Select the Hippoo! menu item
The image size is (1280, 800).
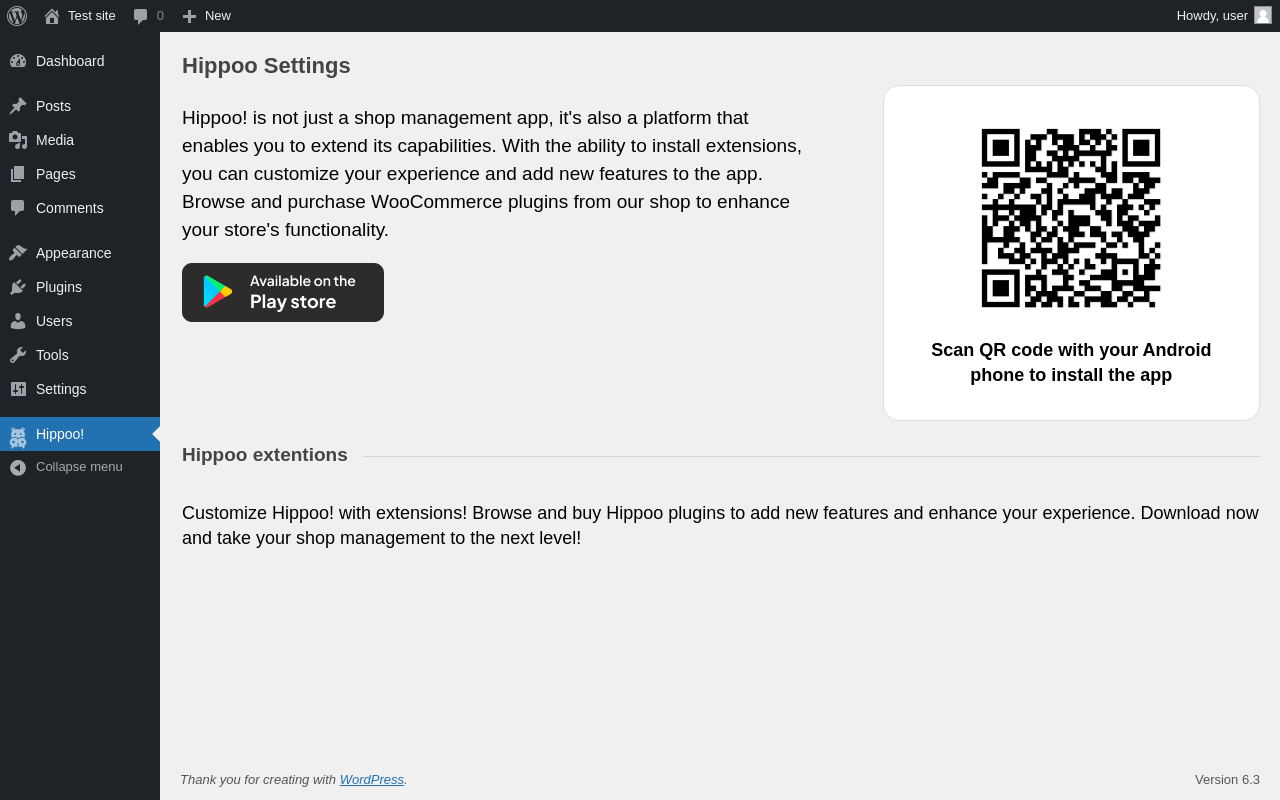pos(80,434)
